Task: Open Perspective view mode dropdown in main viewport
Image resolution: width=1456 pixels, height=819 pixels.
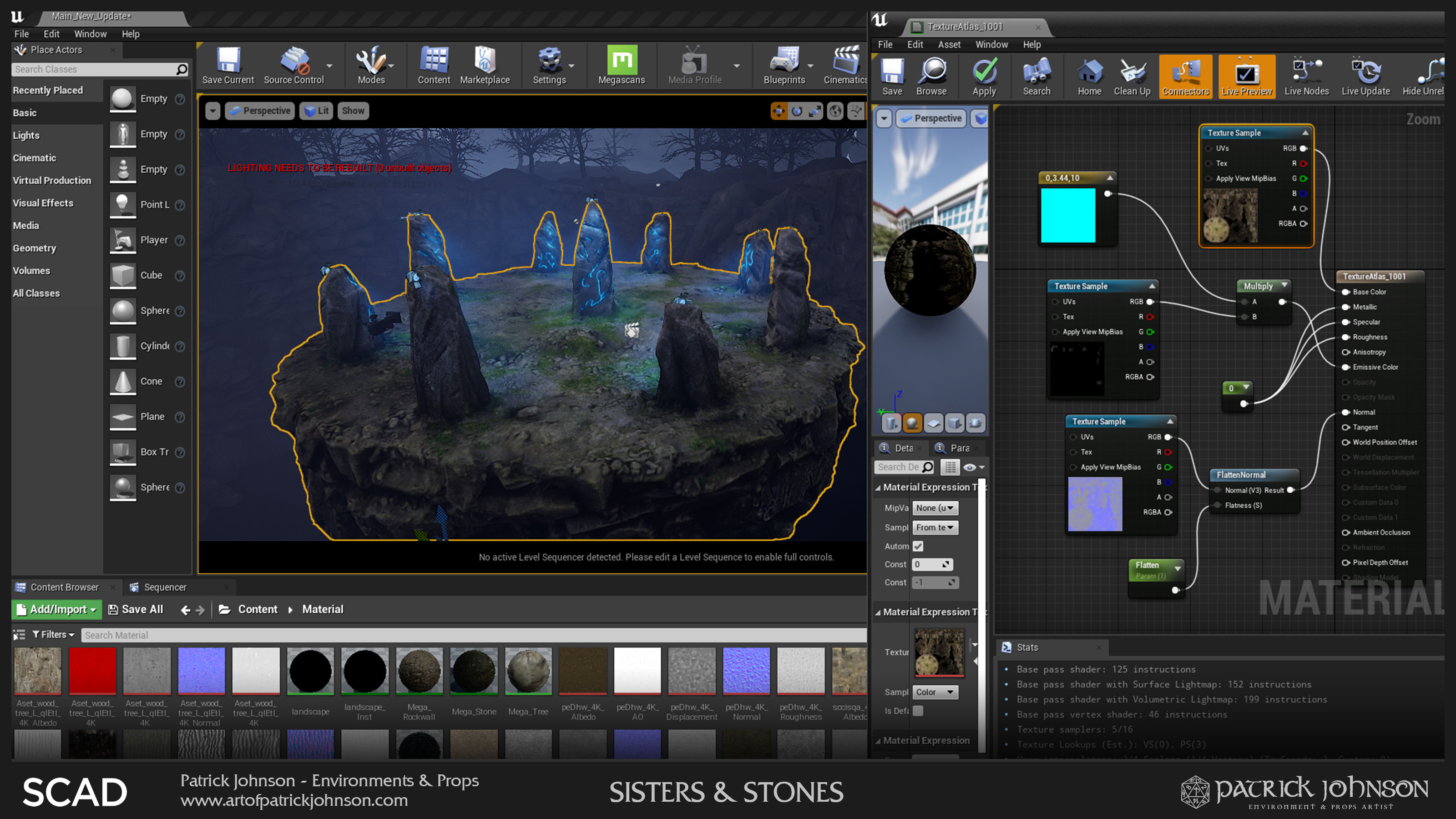Action: pos(260,111)
